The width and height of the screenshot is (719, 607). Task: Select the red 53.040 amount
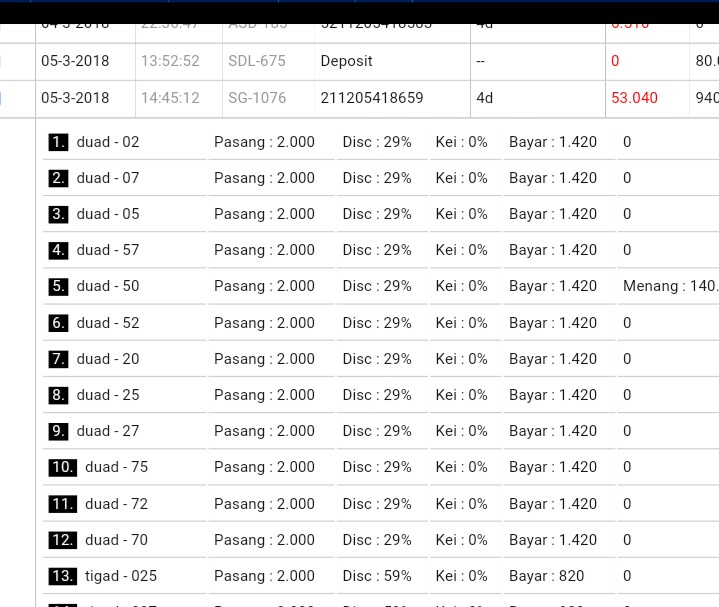(634, 98)
